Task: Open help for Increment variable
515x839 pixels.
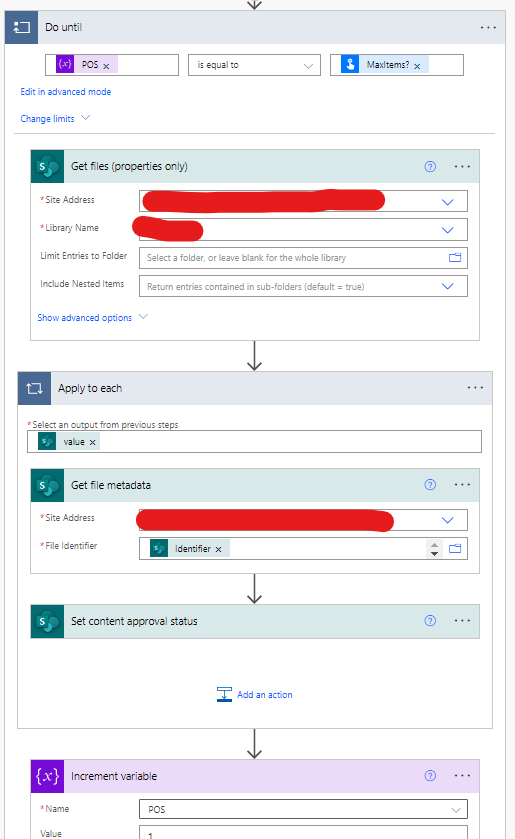Action: click(x=430, y=776)
